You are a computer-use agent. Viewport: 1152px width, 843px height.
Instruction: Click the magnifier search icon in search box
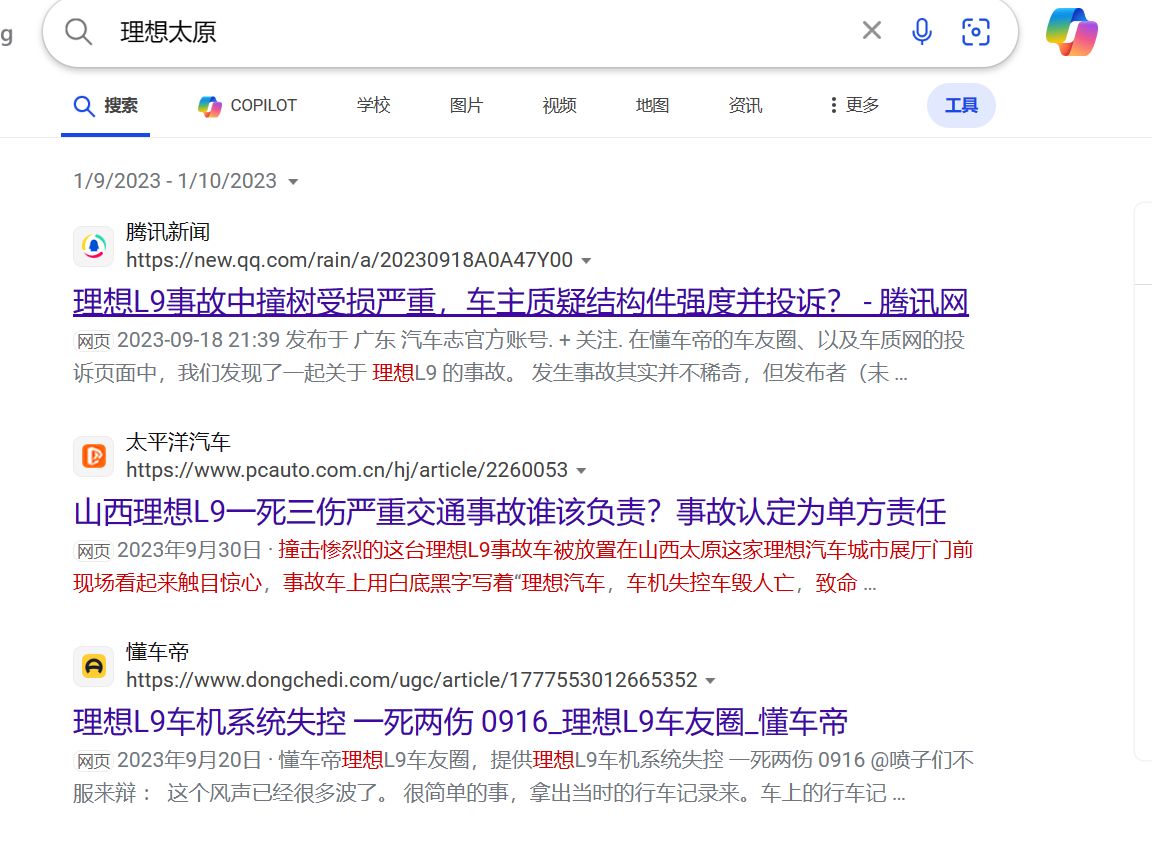point(79,32)
